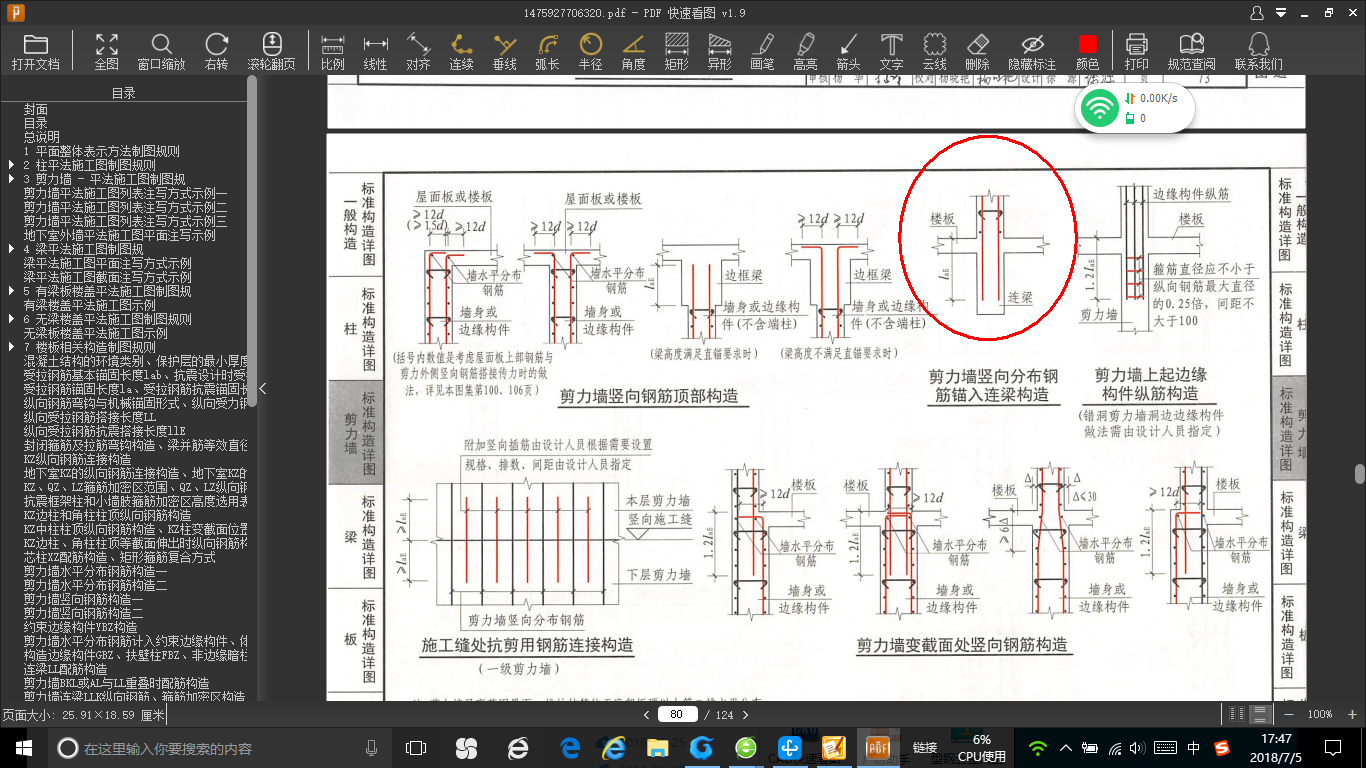Image resolution: width=1366 pixels, height=768 pixels.
Task: Toggle 隐藏标注 hide annotations
Action: [x=1032, y=52]
